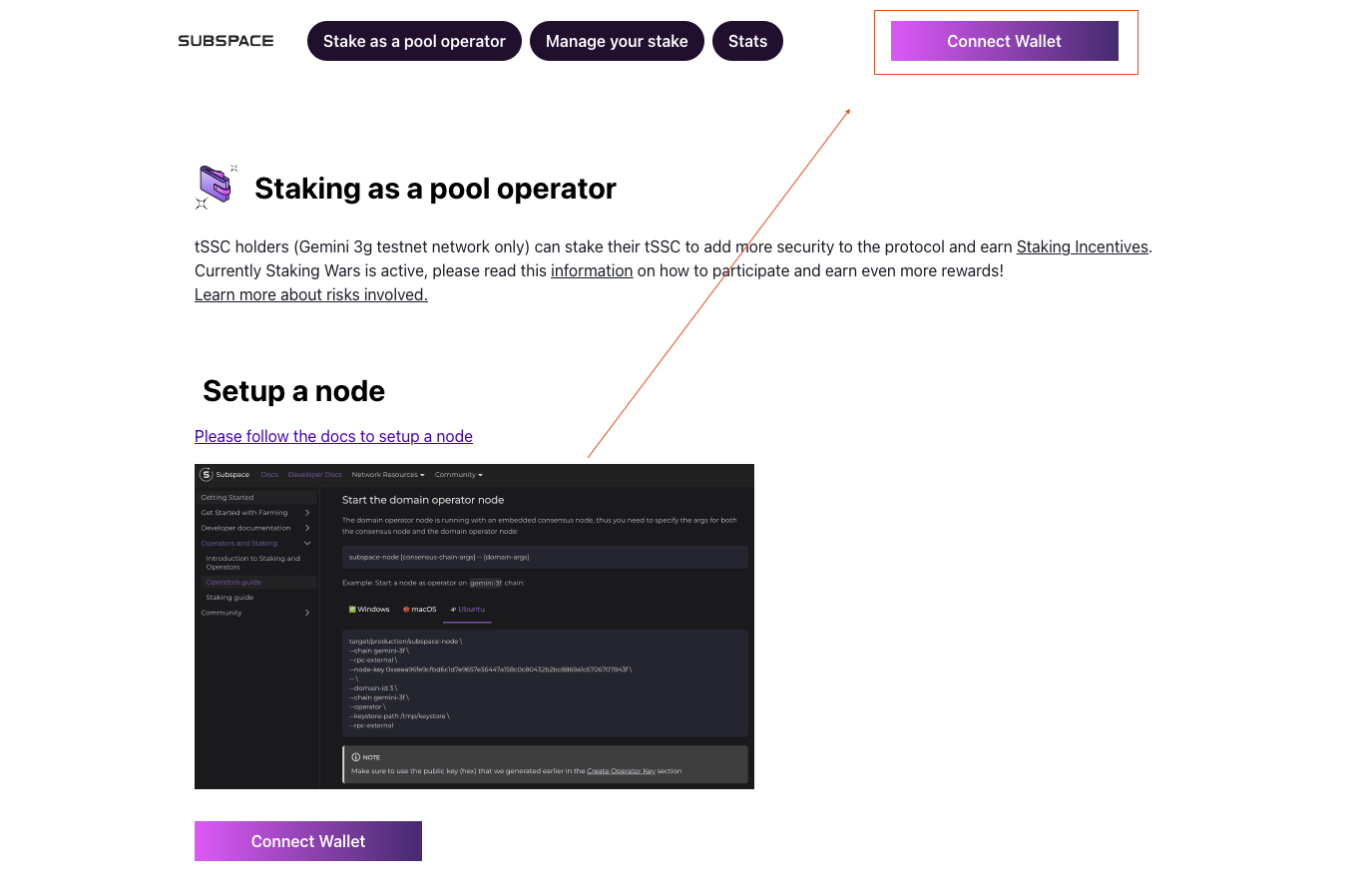Click the SUBSPACE logo in the header
This screenshot has width=1355, height=896.
click(x=226, y=41)
